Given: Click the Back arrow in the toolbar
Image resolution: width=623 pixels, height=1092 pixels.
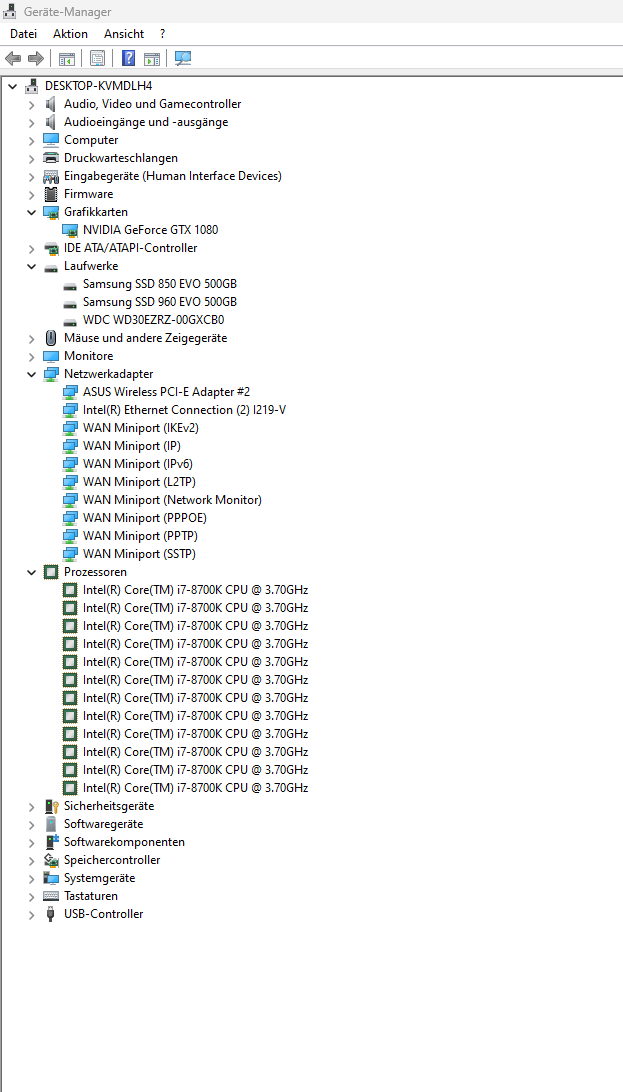Looking at the screenshot, I should [13, 58].
